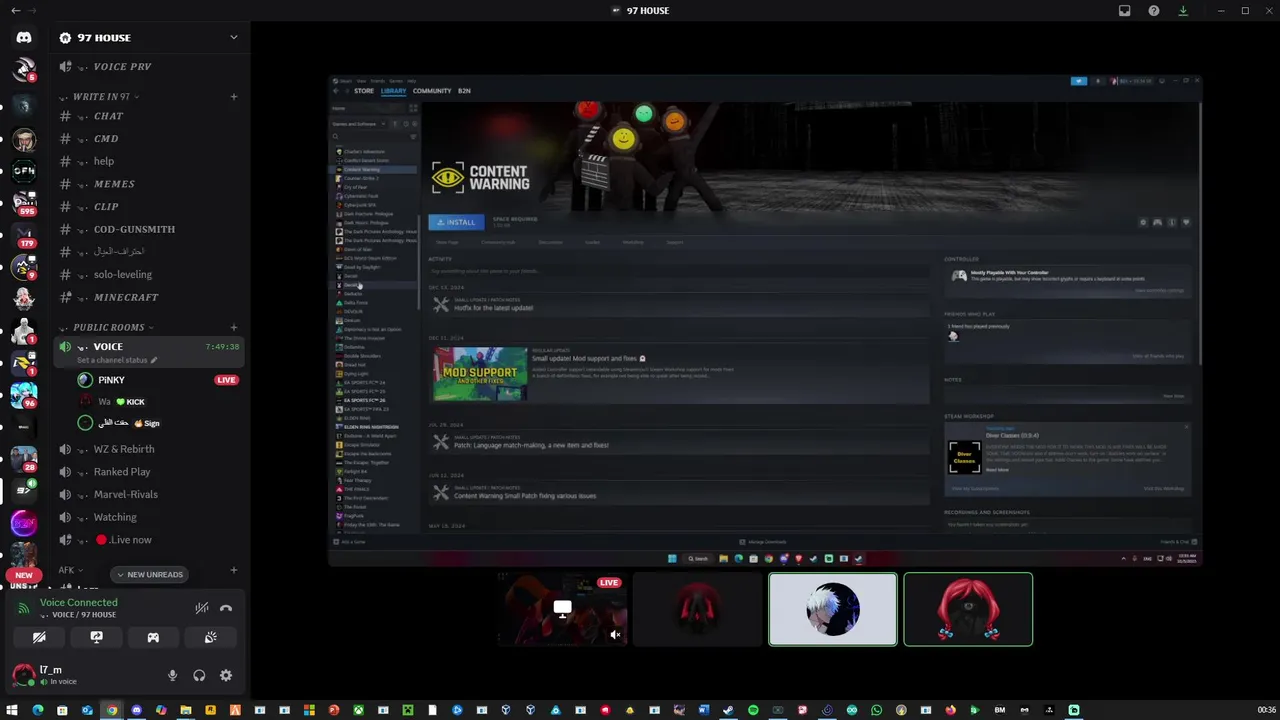Open WhatsApp icon on the Windows taskbar
This screenshot has height=720, width=1280.
pyautogui.click(x=876, y=710)
